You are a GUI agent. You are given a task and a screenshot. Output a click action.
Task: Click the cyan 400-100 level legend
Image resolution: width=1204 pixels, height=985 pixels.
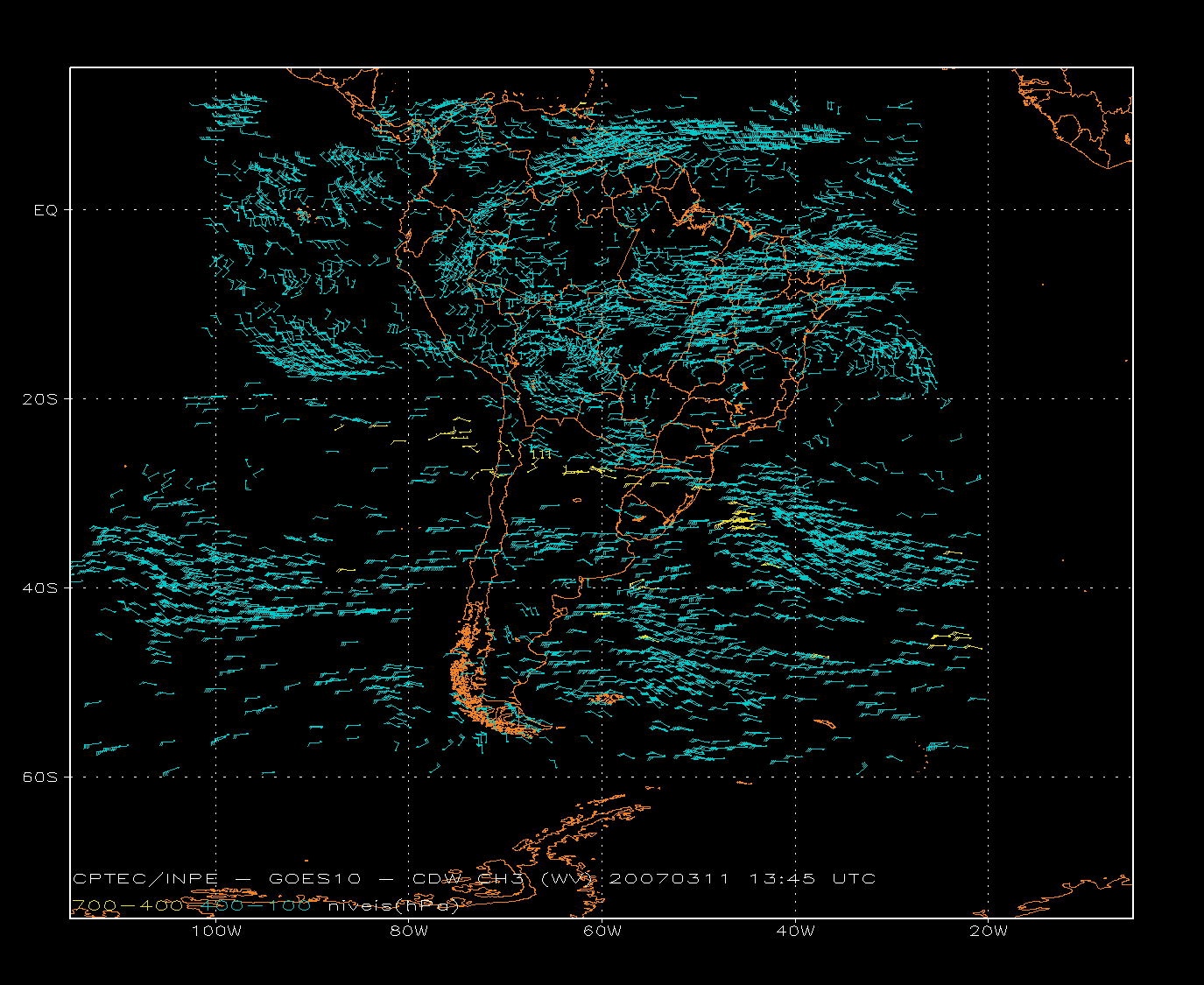(257, 906)
